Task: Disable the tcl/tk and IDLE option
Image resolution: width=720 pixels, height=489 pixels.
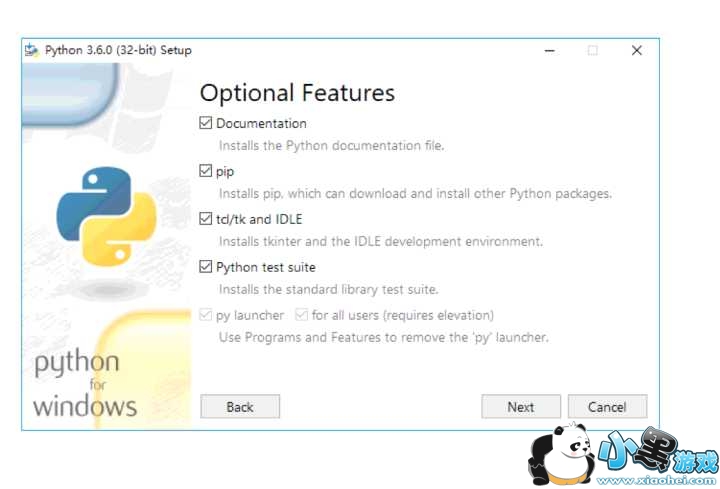Action: tap(206, 219)
